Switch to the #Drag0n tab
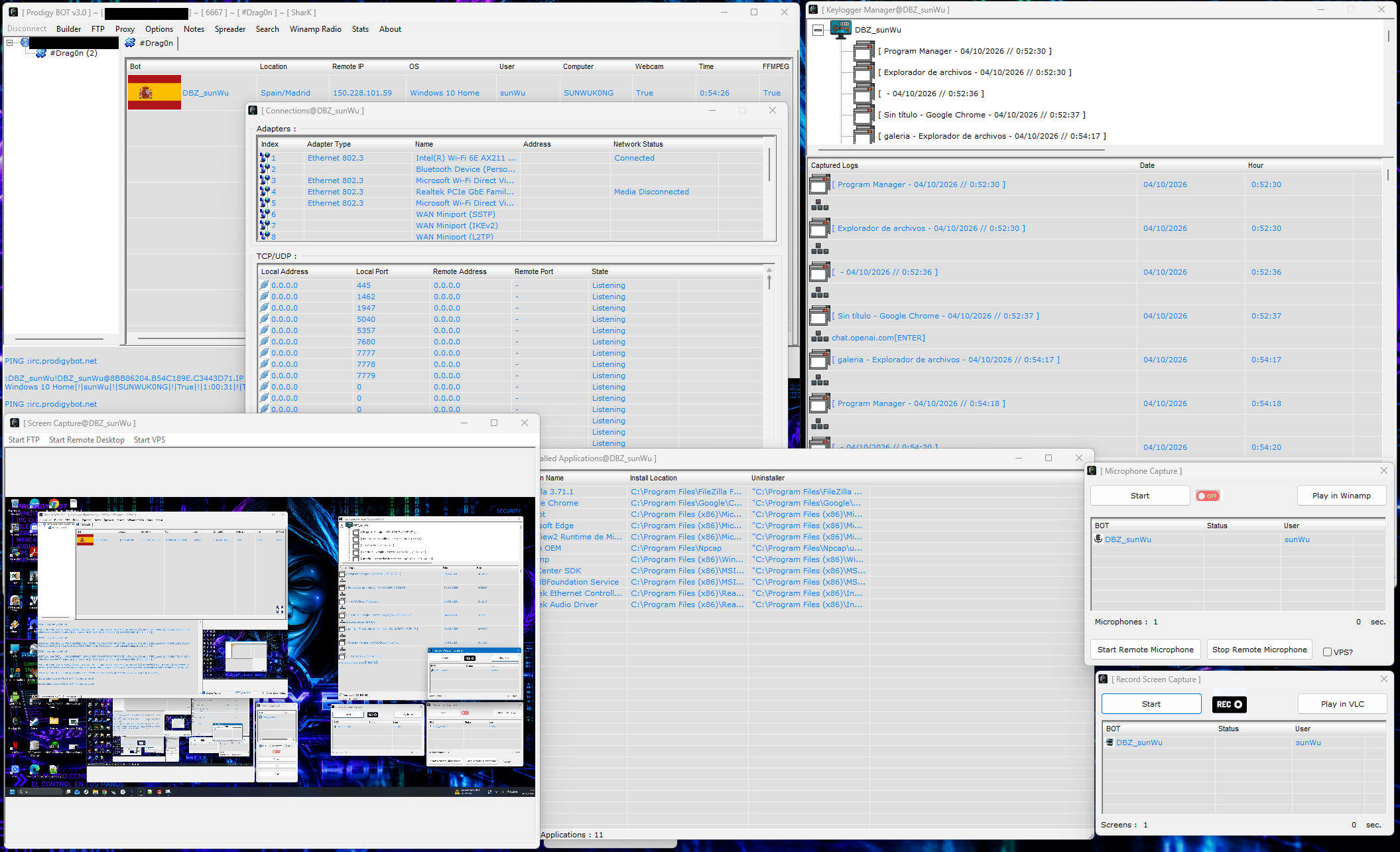 point(149,43)
